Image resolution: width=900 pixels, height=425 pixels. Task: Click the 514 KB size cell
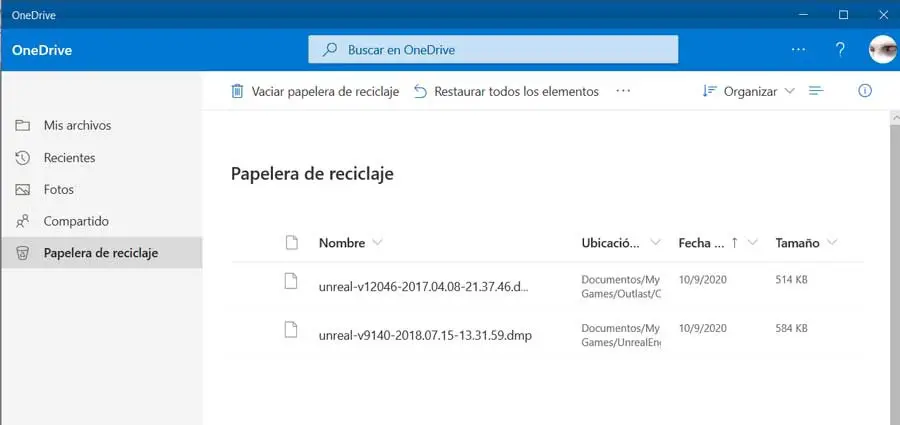point(792,280)
